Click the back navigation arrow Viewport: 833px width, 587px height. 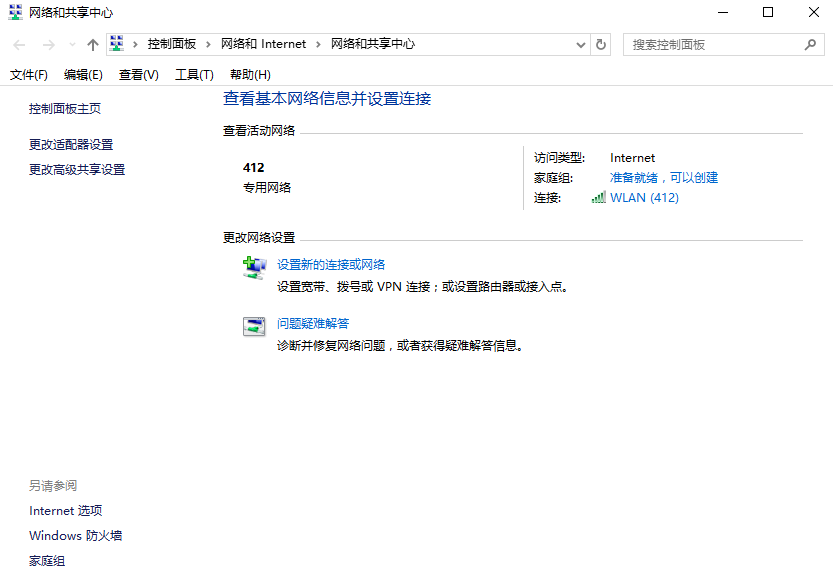click(x=19, y=45)
